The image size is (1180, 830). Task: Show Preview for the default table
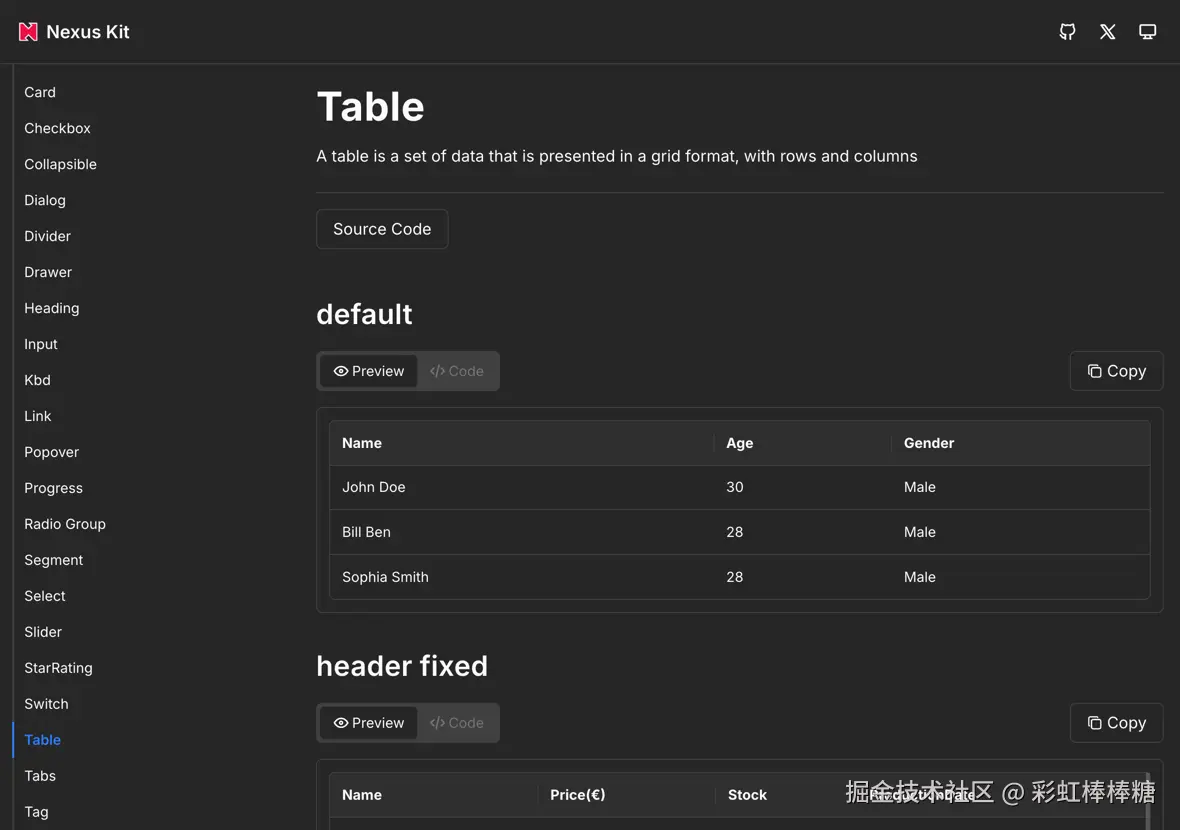coord(369,371)
